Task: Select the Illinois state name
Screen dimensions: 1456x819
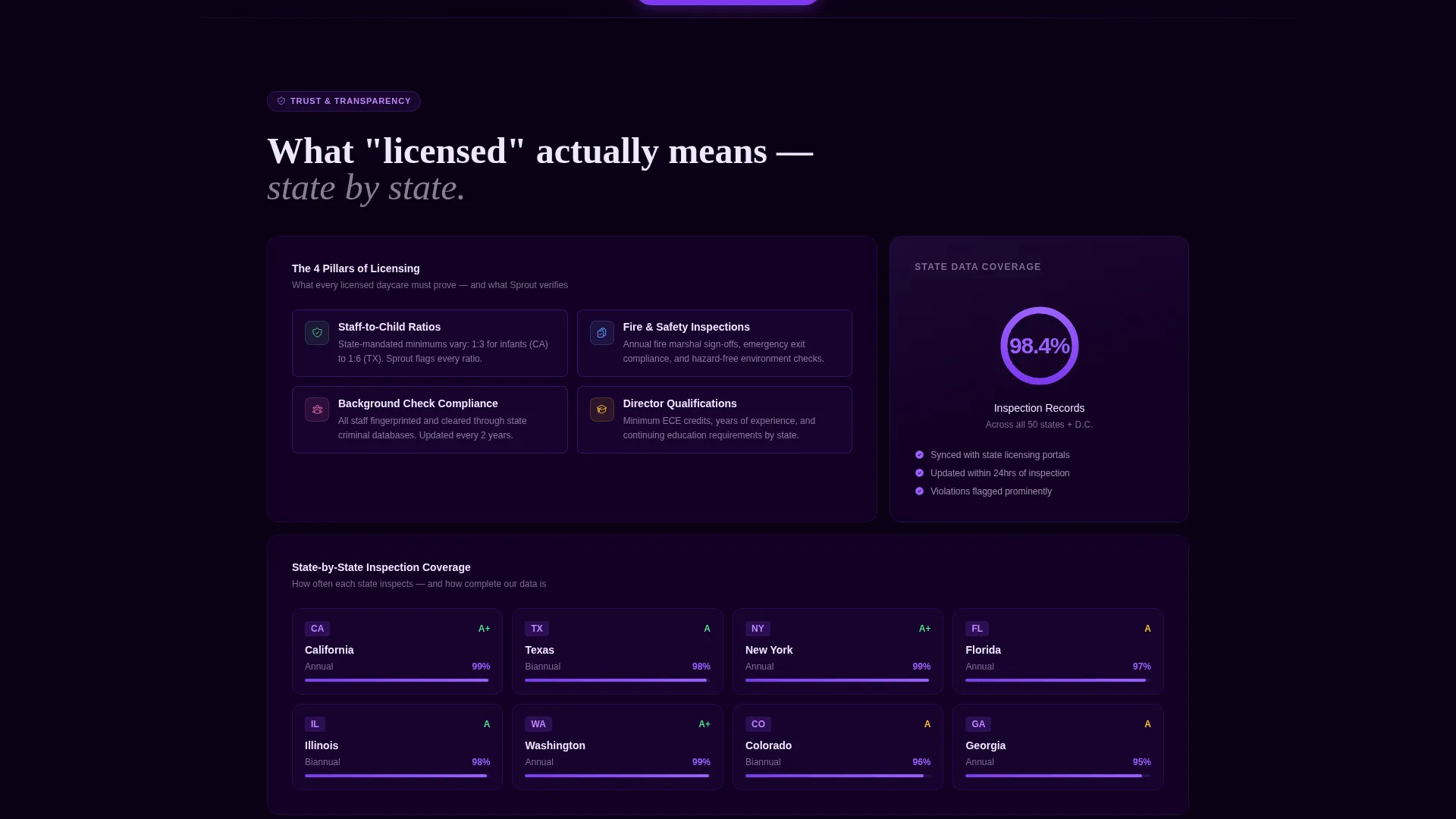Action: pyautogui.click(x=322, y=745)
